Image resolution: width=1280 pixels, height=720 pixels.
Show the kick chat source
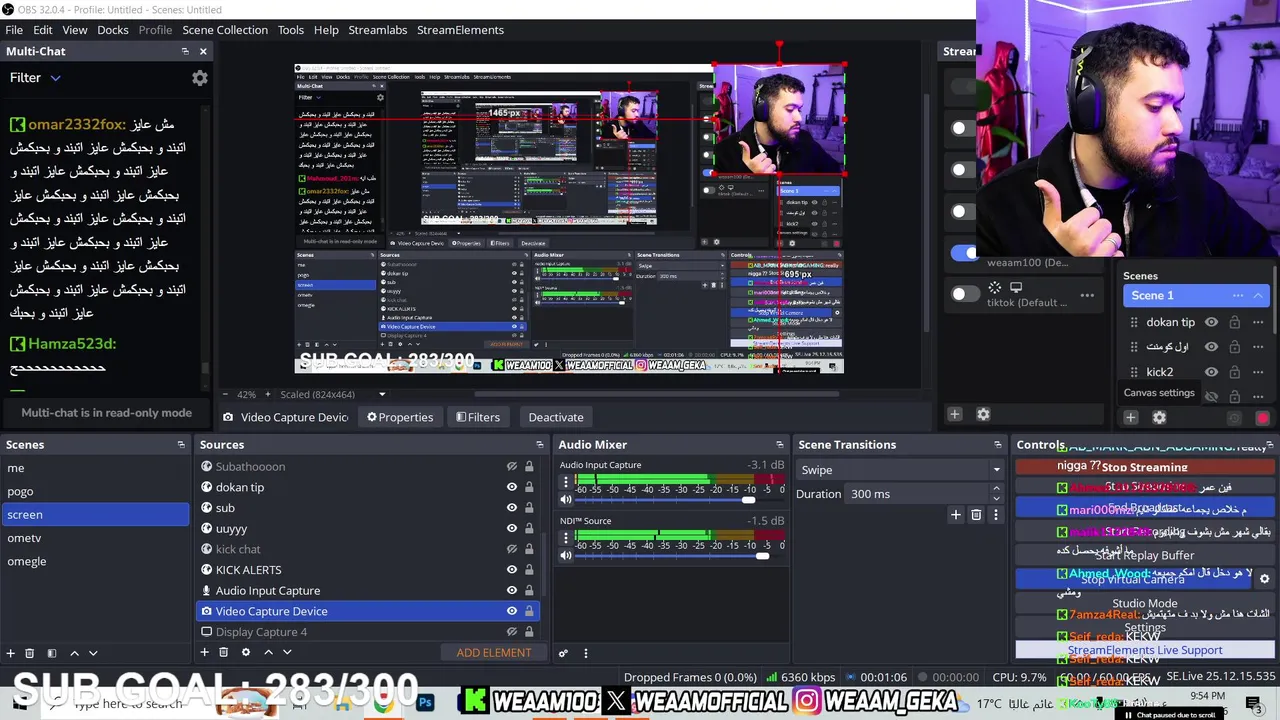coord(512,549)
